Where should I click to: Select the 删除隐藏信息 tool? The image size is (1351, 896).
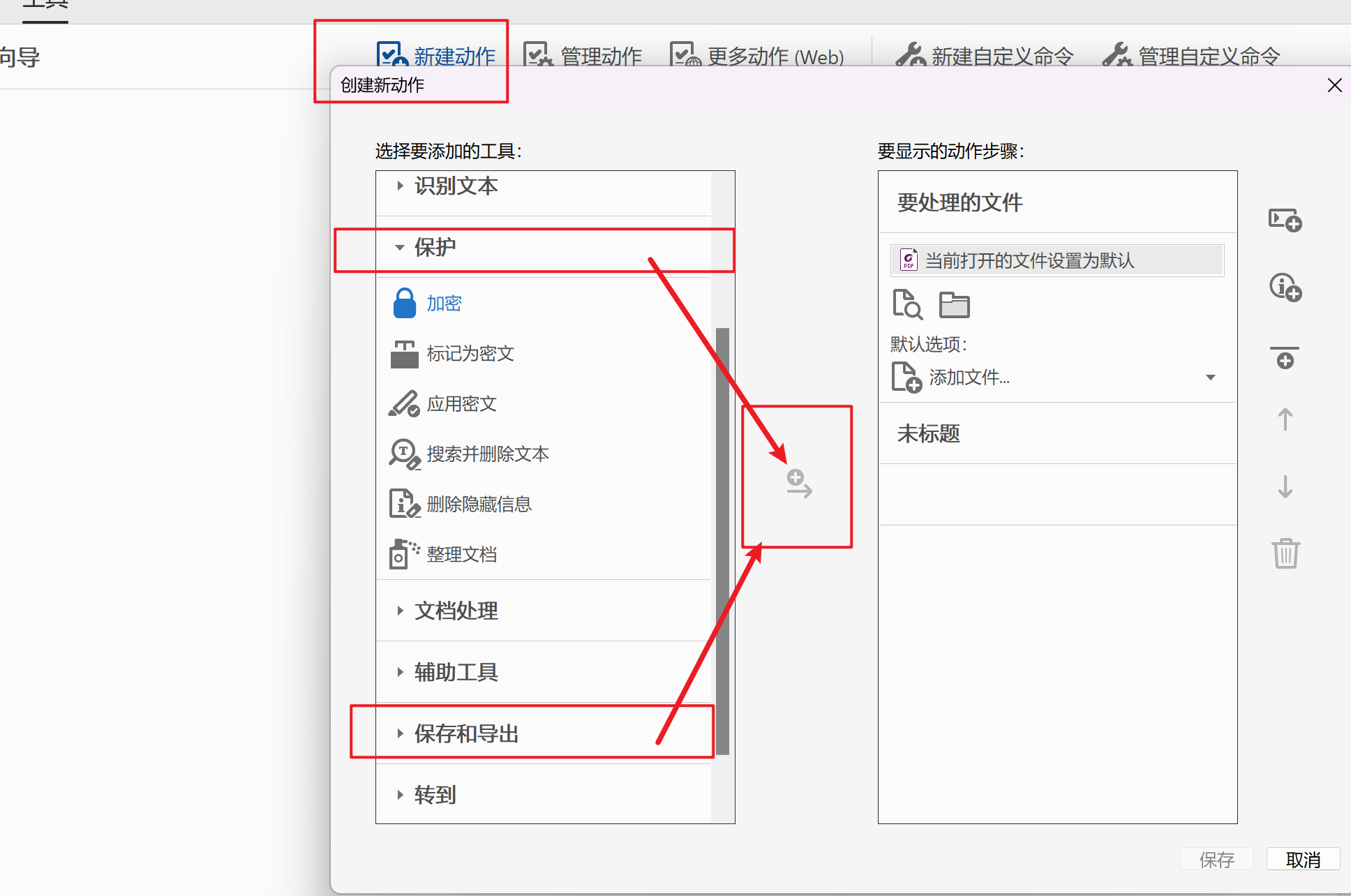pos(479,504)
